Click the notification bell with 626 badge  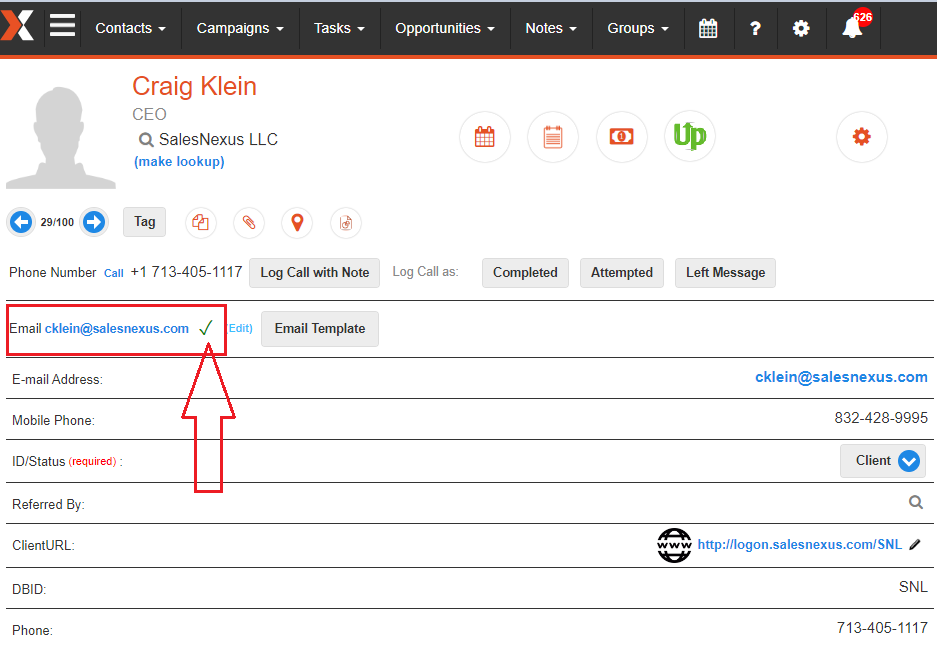[x=853, y=28]
